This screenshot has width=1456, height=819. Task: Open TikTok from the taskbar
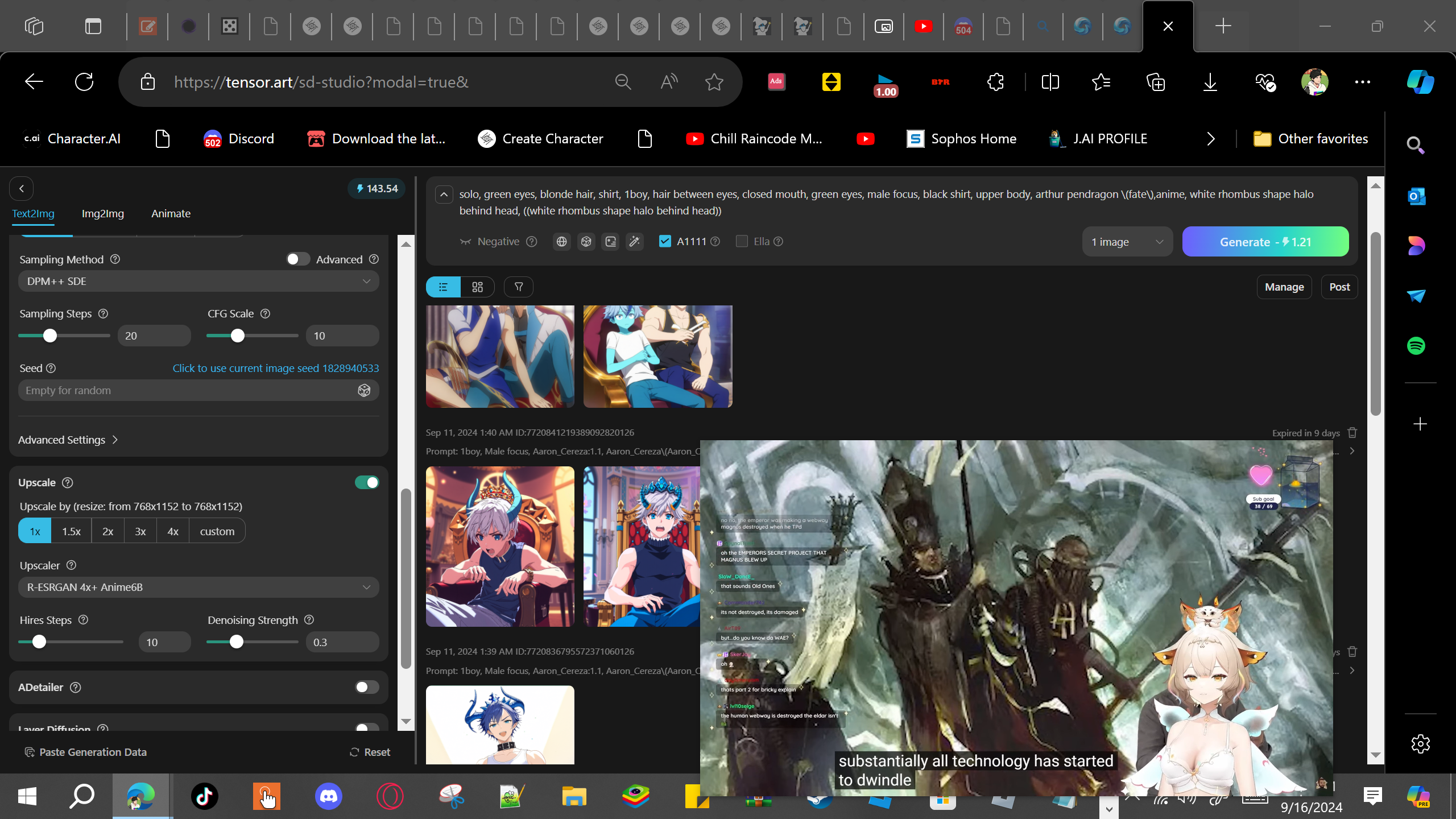204,796
